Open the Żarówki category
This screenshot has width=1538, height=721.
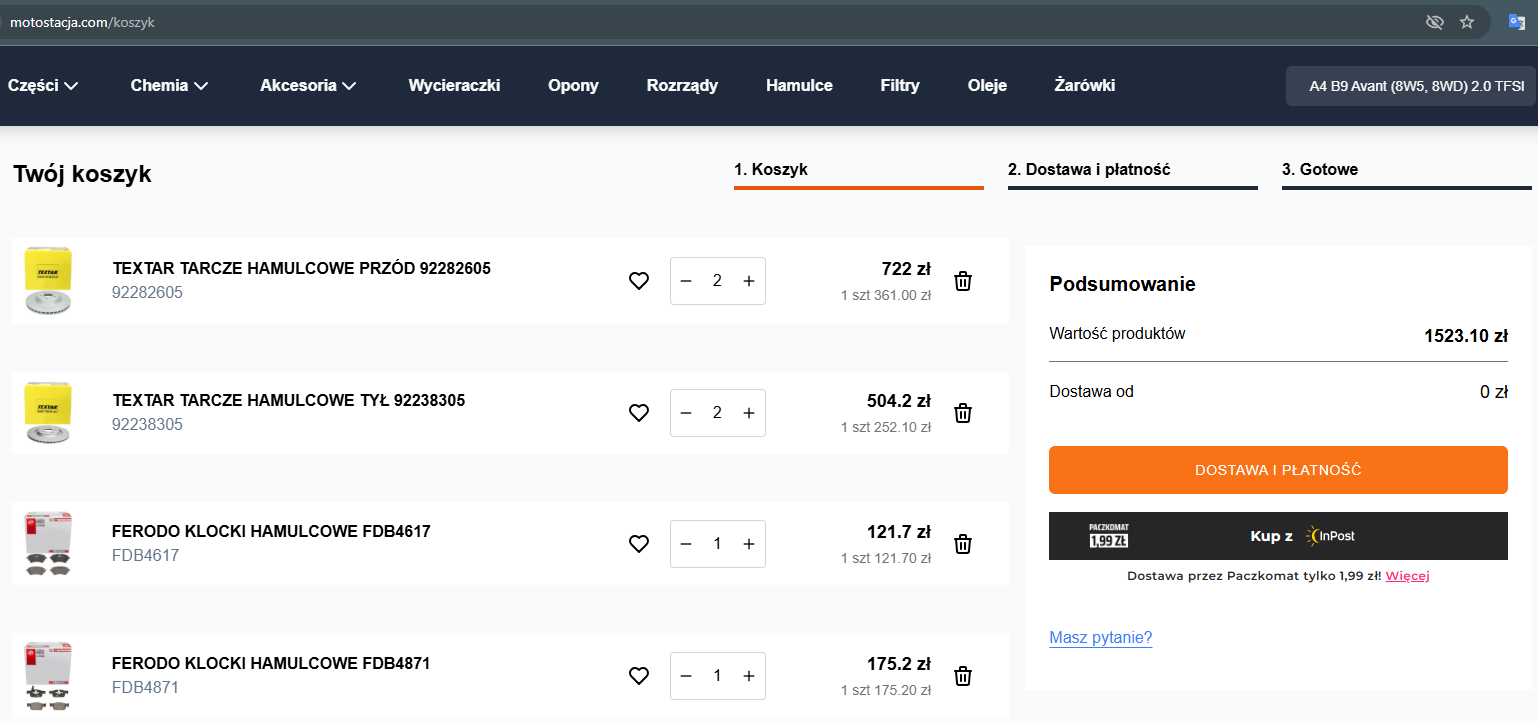(x=1085, y=86)
